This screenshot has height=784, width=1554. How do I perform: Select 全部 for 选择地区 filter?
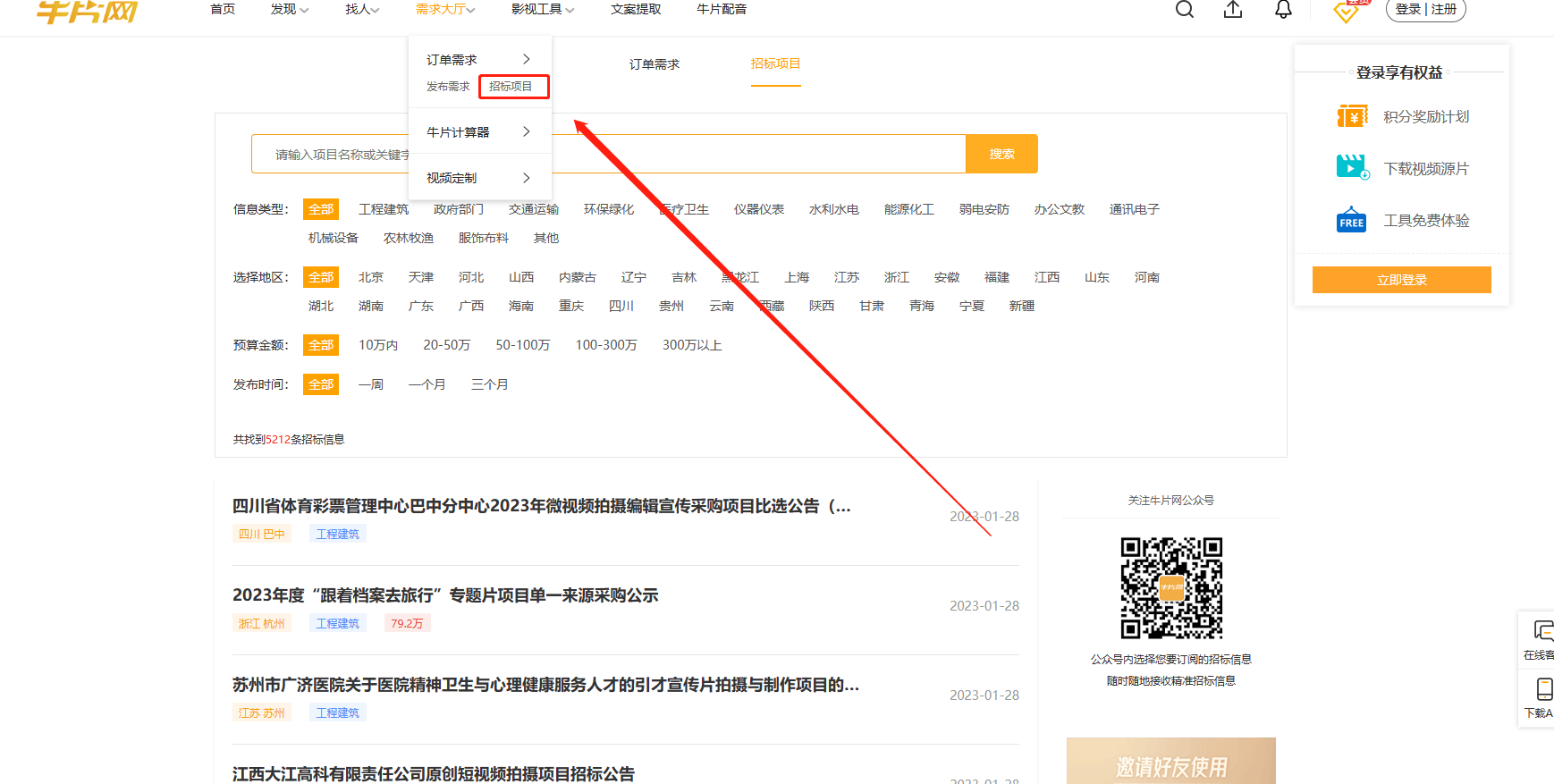click(321, 277)
